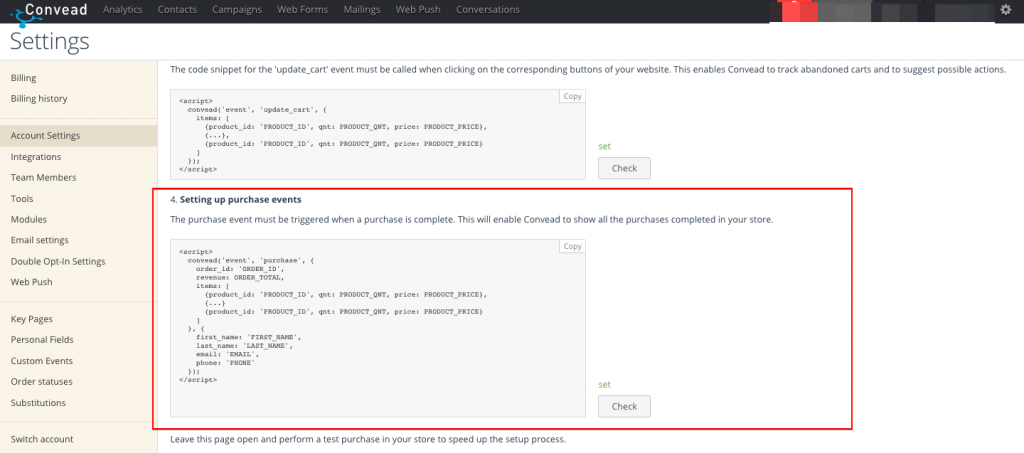The width and height of the screenshot is (1024, 453).
Task: Open the Analytics menu
Action: pyautogui.click(x=123, y=10)
